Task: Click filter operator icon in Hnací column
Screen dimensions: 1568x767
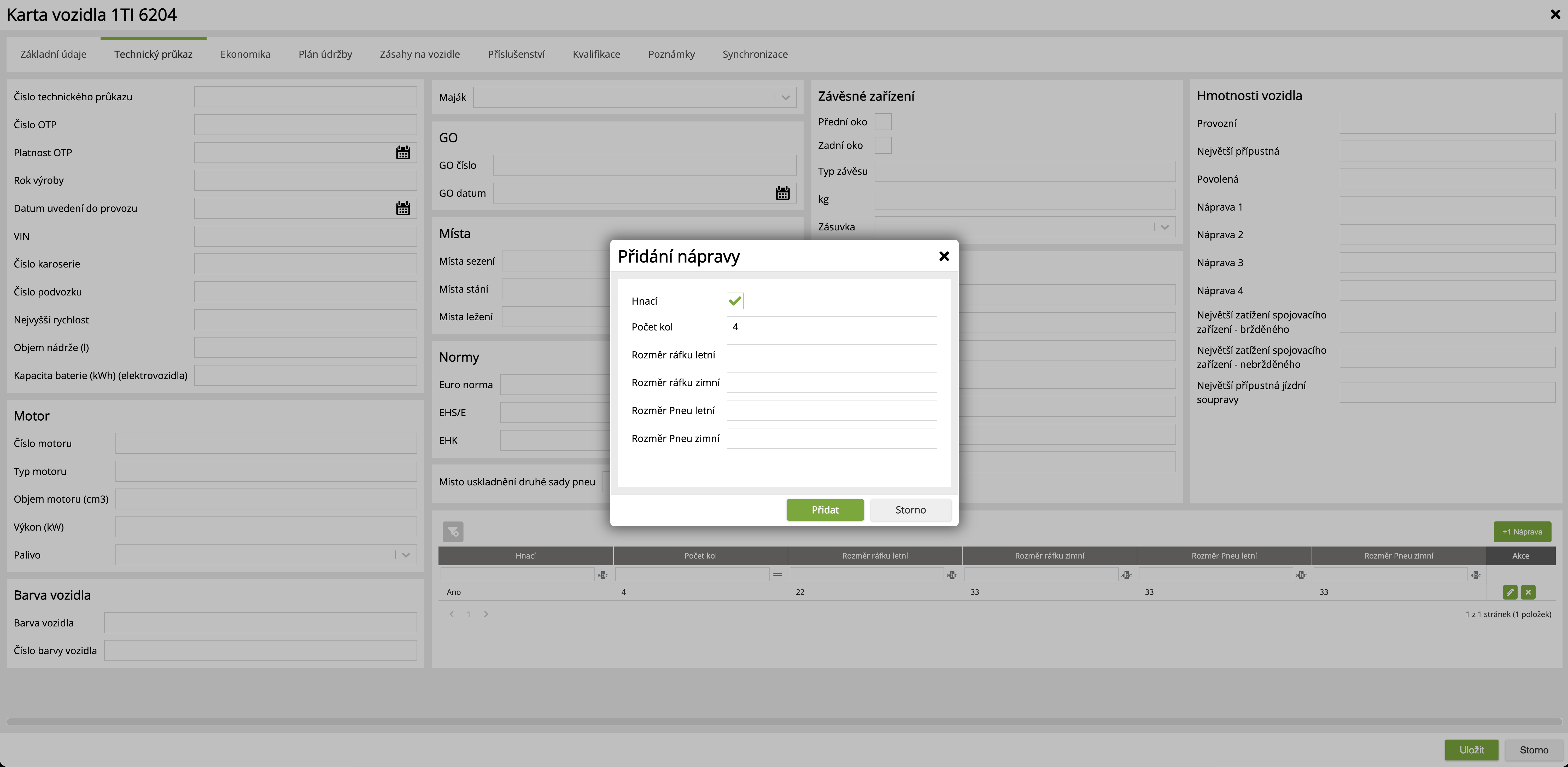Action: (602, 575)
